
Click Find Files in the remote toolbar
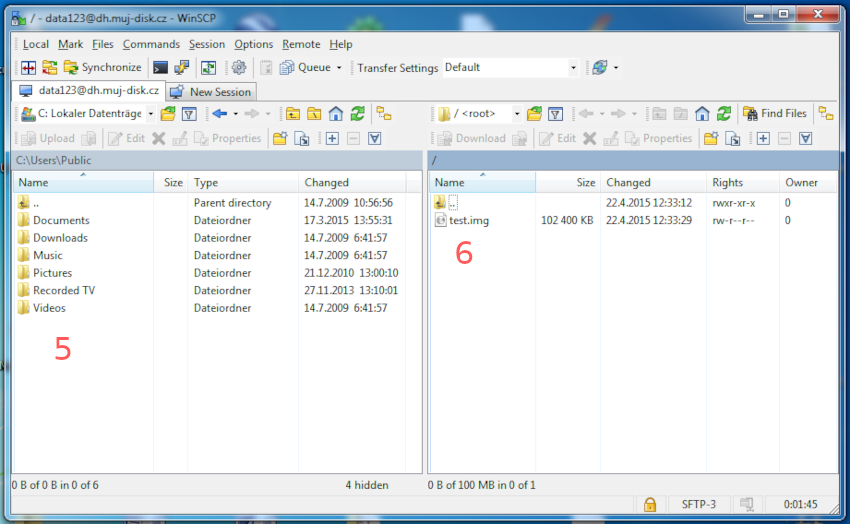coord(775,114)
